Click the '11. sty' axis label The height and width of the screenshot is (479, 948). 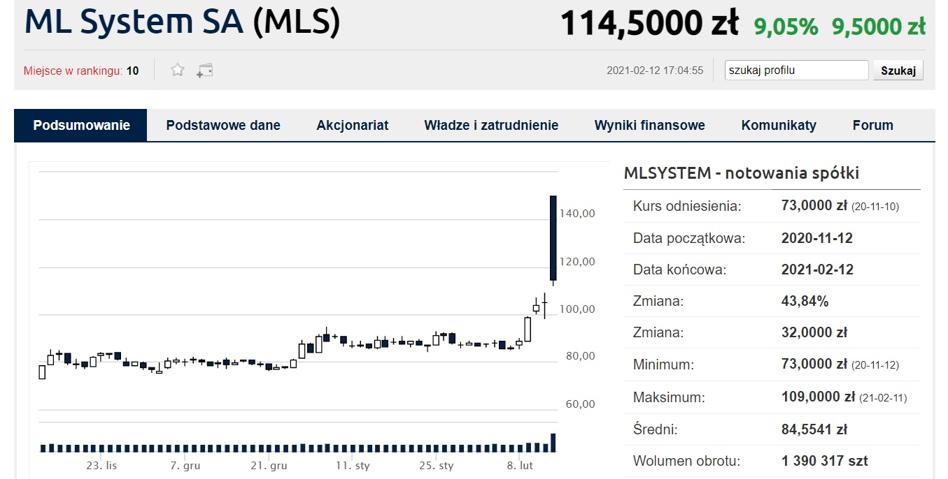[352, 466]
